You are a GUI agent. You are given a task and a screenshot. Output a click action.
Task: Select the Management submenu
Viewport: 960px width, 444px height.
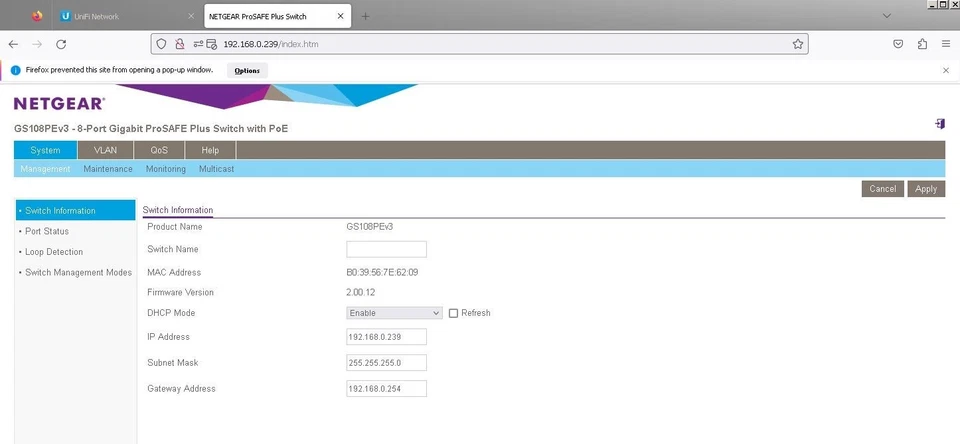45,169
